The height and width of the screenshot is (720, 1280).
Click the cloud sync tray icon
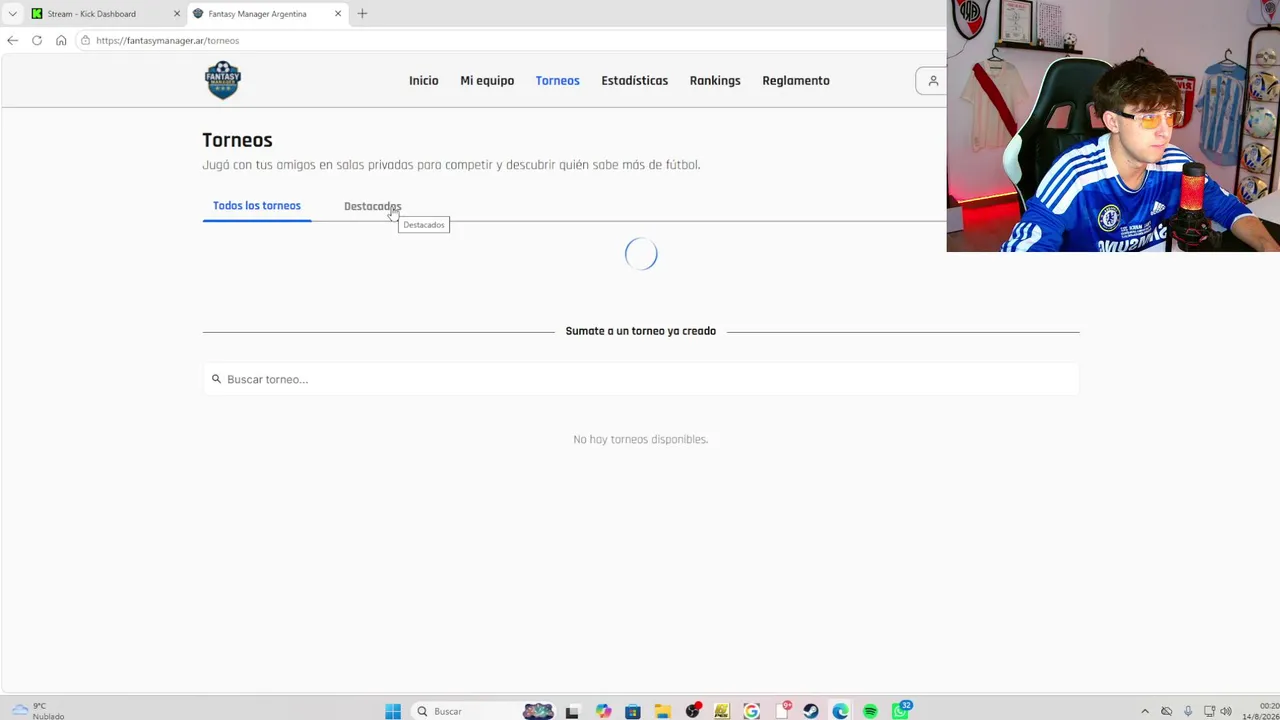pyautogui.click(x=1166, y=711)
